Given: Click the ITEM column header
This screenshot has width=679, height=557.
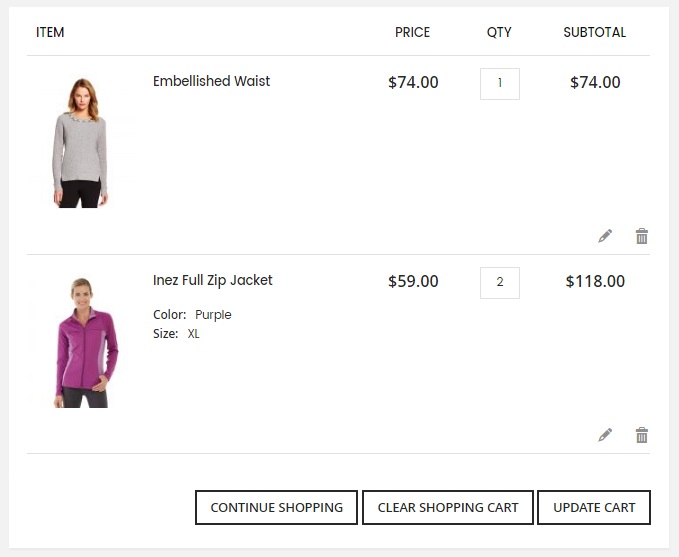Looking at the screenshot, I should click(x=50, y=32).
